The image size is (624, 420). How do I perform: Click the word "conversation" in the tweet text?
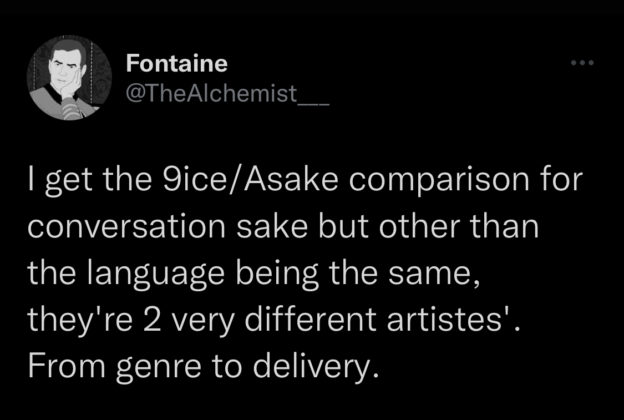[127, 227]
